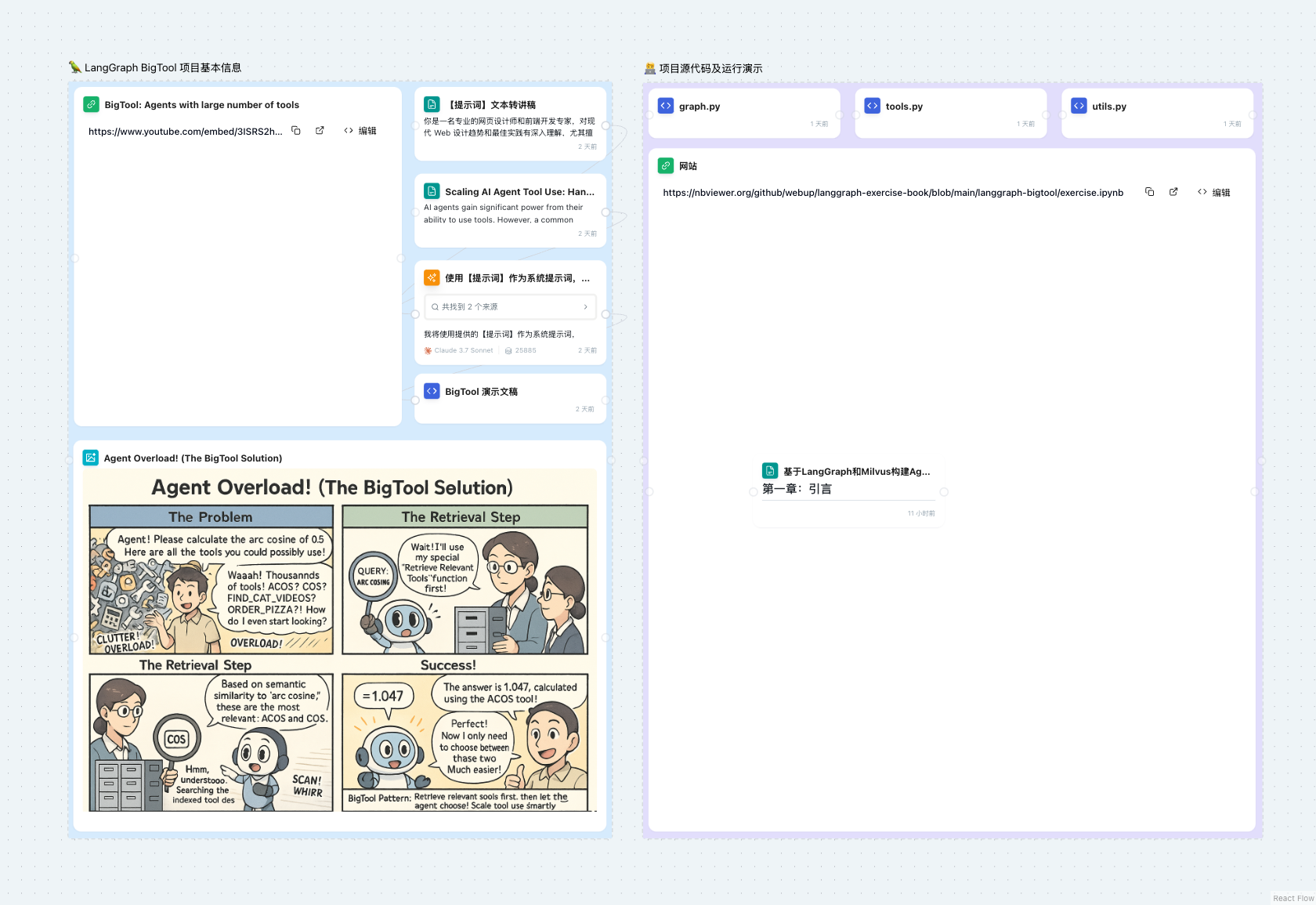Image resolution: width=1316 pixels, height=905 pixels.
Task: Click 编辑 on the BigTool video card
Action: pos(360,131)
